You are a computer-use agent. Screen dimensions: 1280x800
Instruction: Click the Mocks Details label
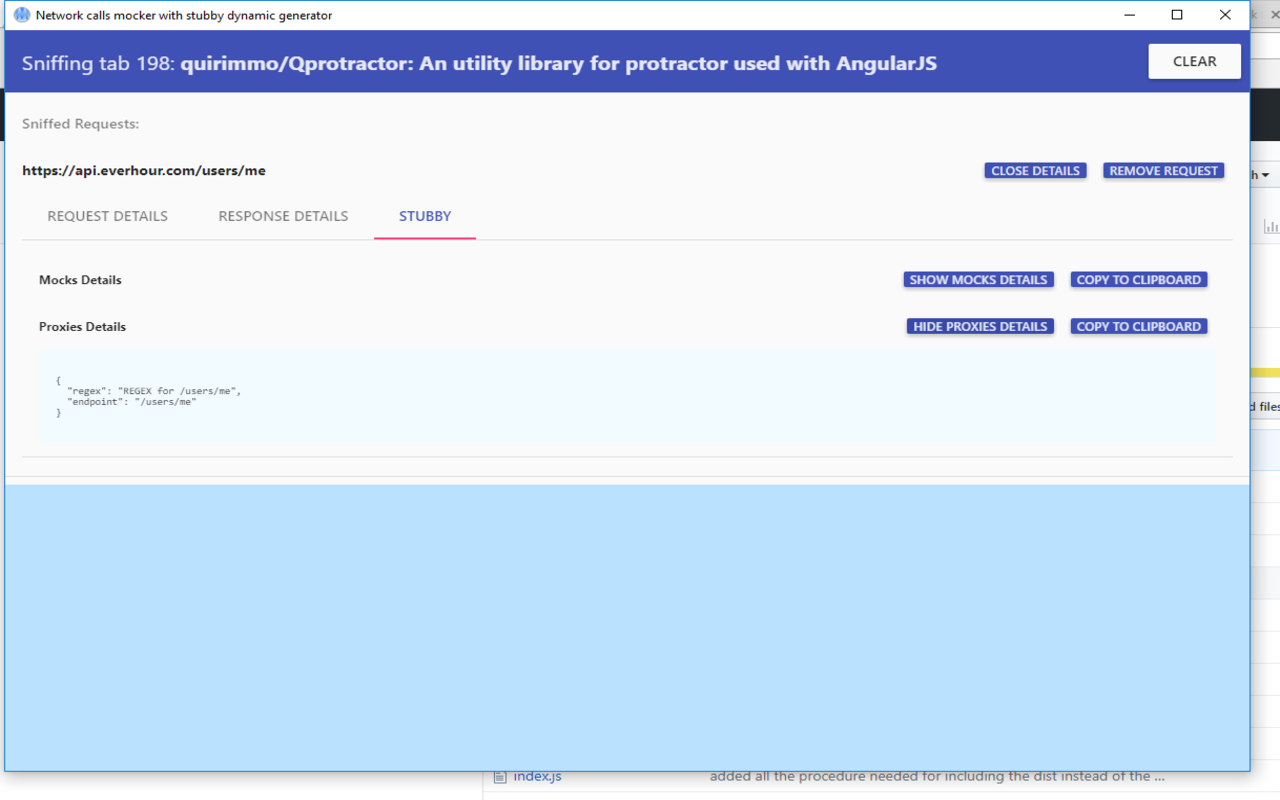tap(80, 280)
